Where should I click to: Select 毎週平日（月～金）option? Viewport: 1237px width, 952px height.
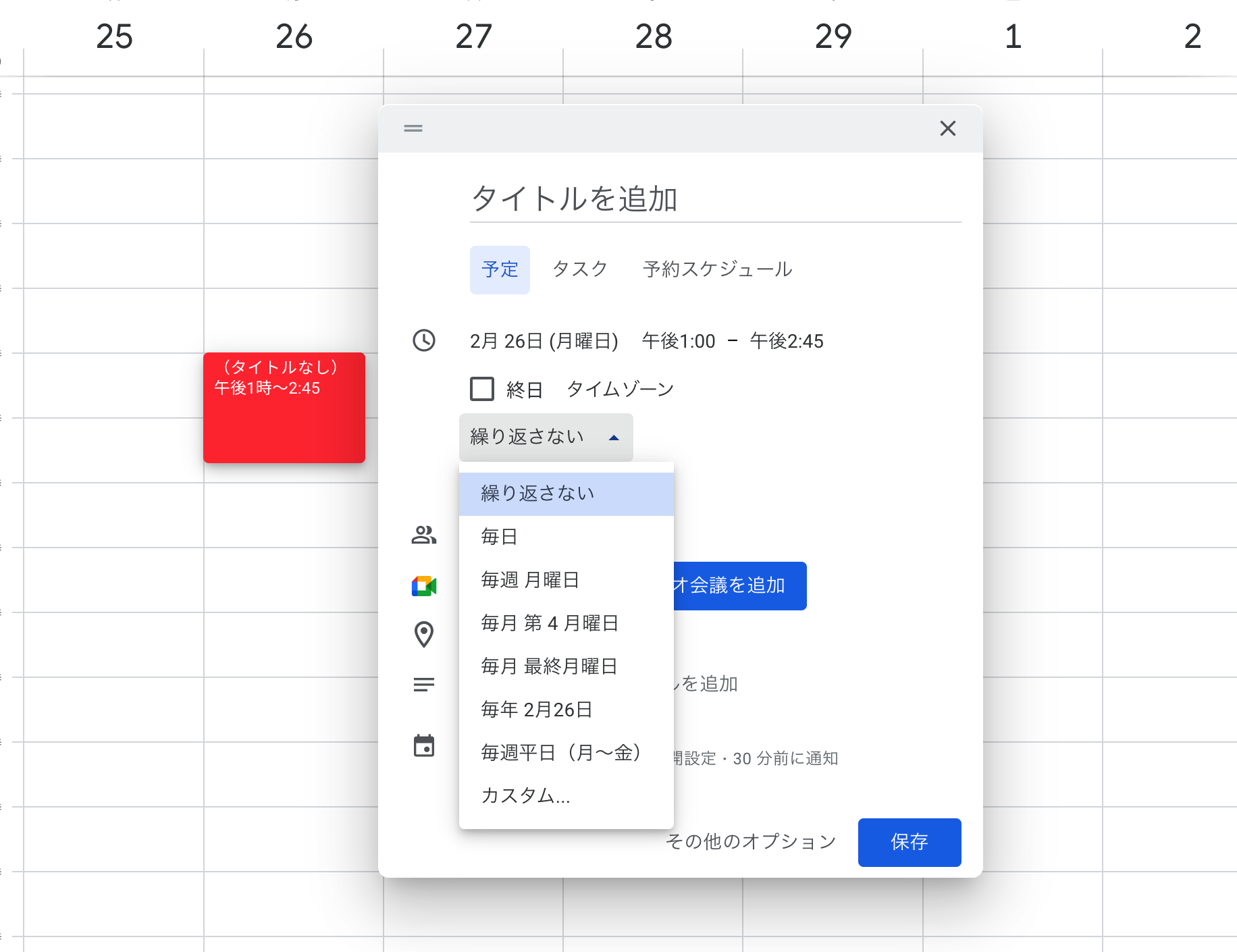click(x=567, y=753)
